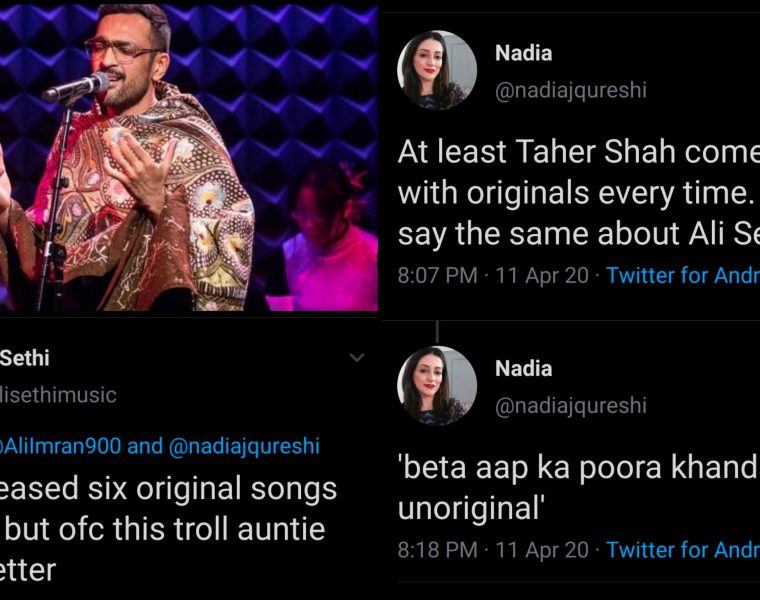Image resolution: width=760 pixels, height=600 pixels.
Task: Expand the chevron menu on Sethi's tweet
Action: 357,357
